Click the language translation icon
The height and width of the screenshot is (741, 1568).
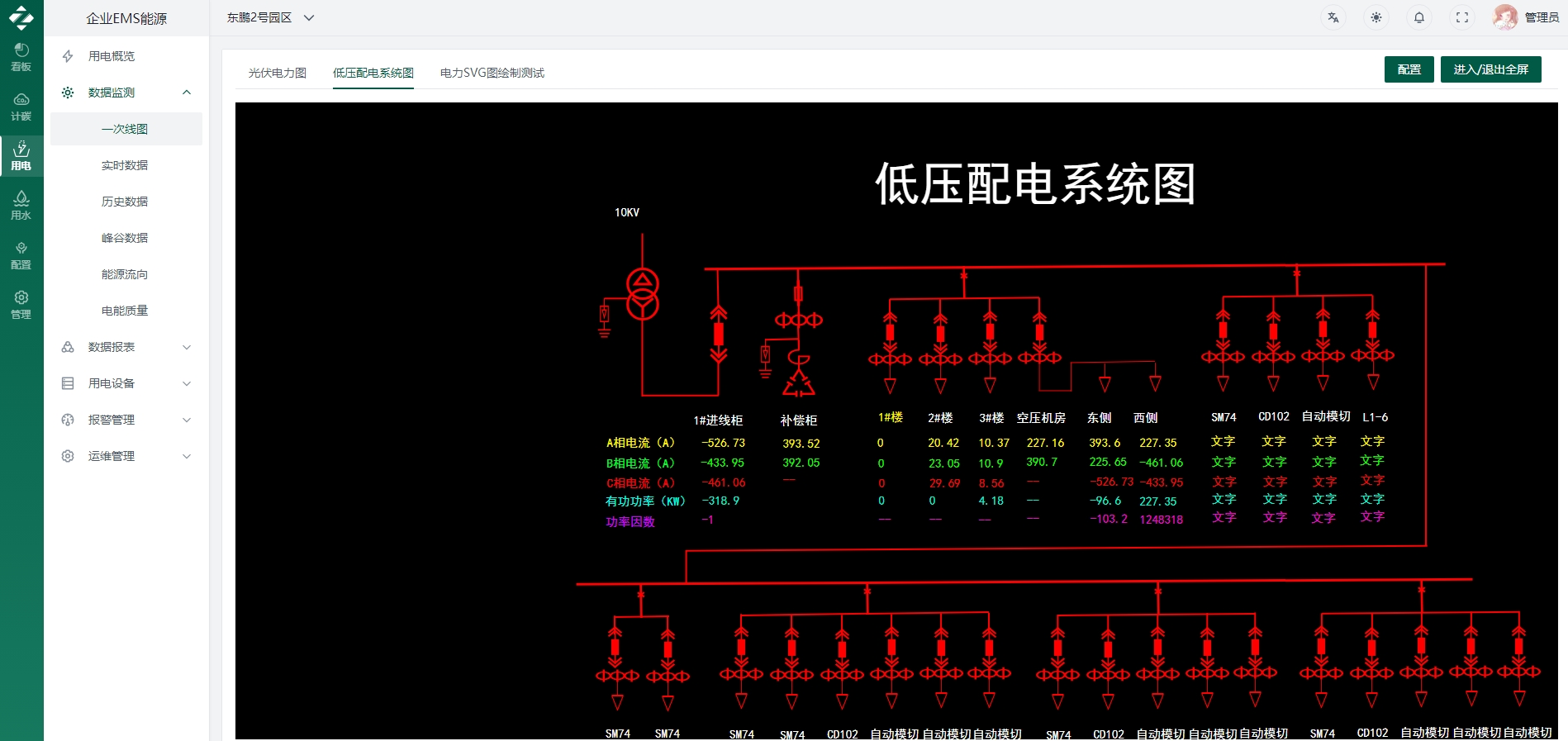[1333, 17]
